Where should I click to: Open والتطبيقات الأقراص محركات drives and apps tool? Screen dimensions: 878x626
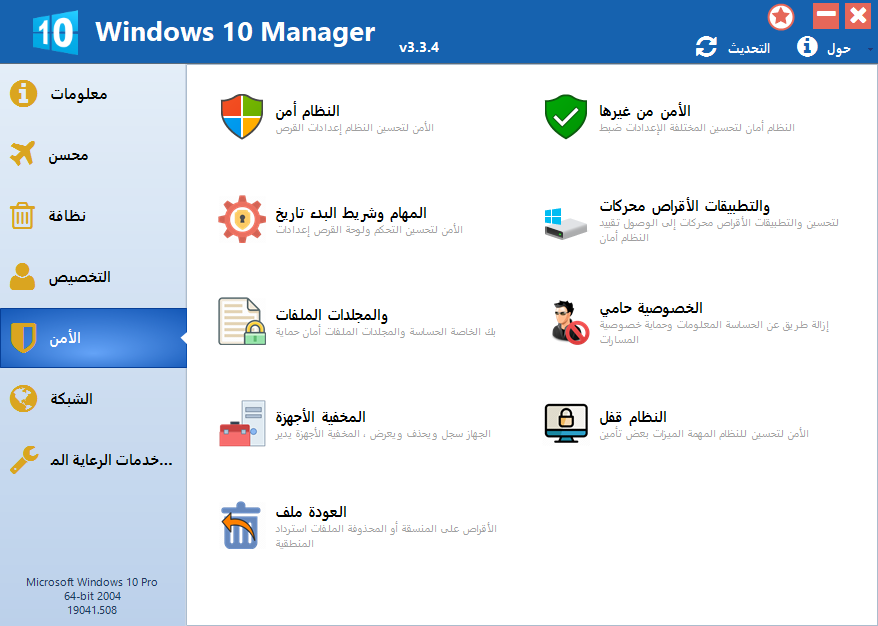(684, 206)
